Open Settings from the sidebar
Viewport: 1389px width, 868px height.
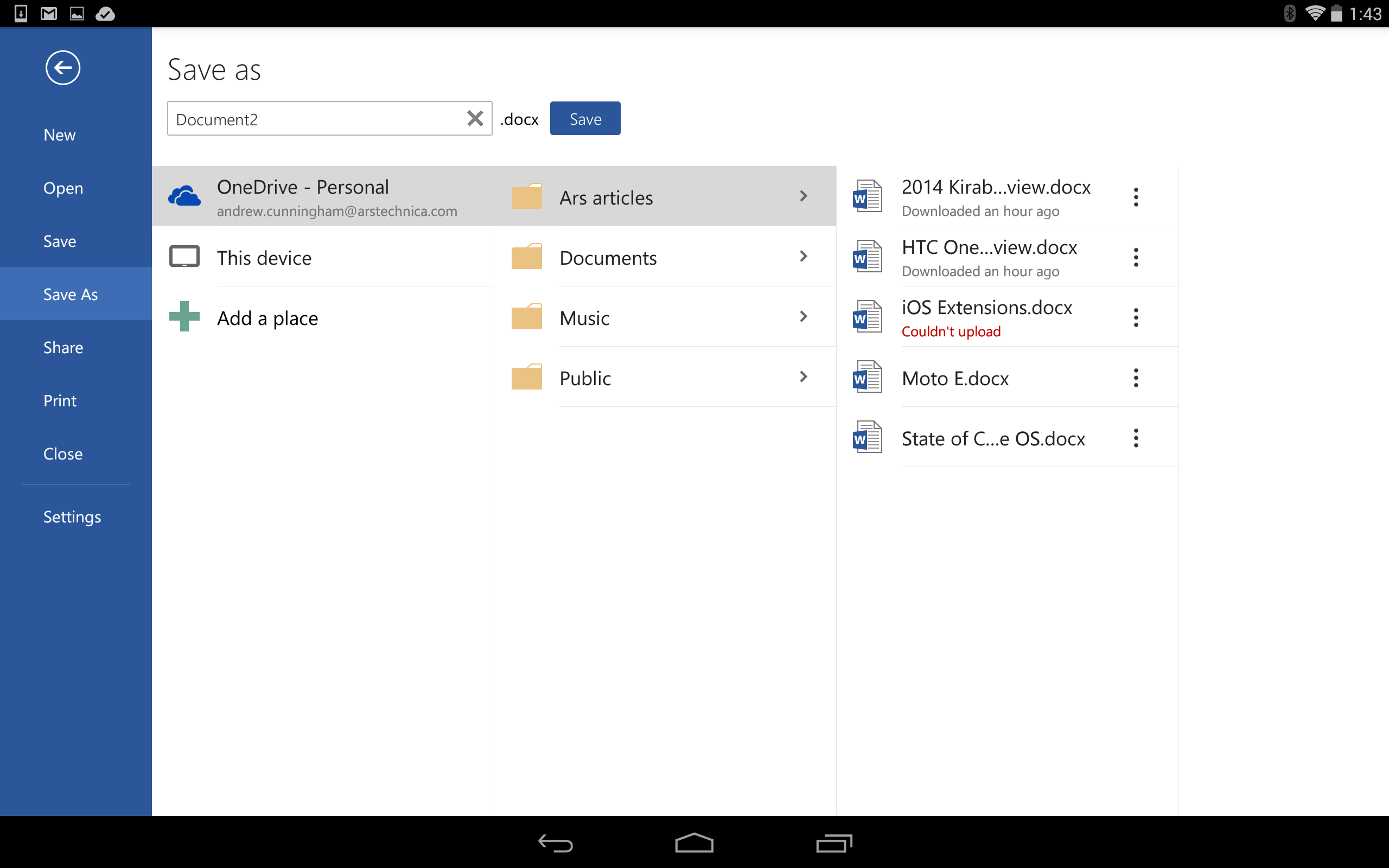click(72, 516)
